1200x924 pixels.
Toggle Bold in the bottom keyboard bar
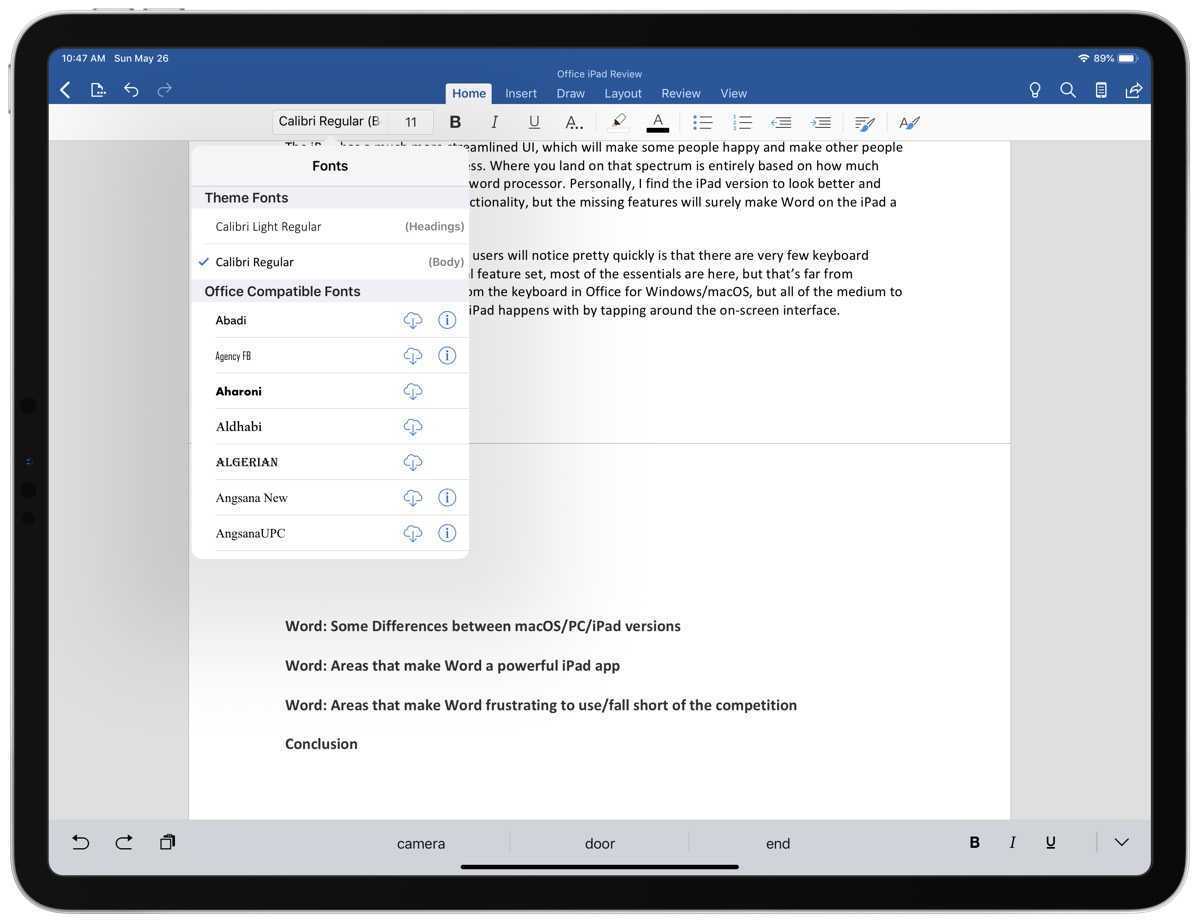tap(974, 842)
